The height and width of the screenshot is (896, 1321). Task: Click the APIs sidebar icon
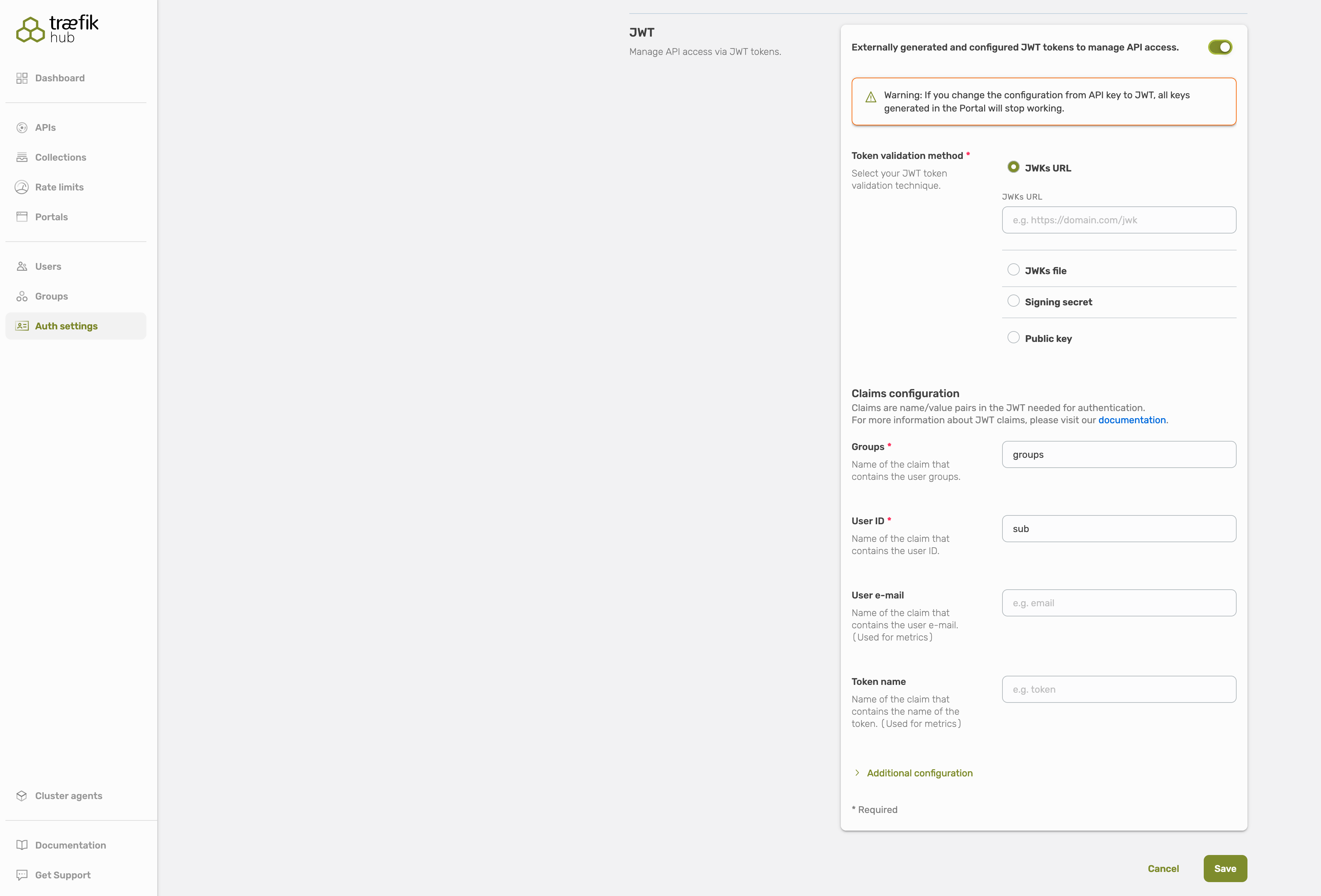coord(22,127)
